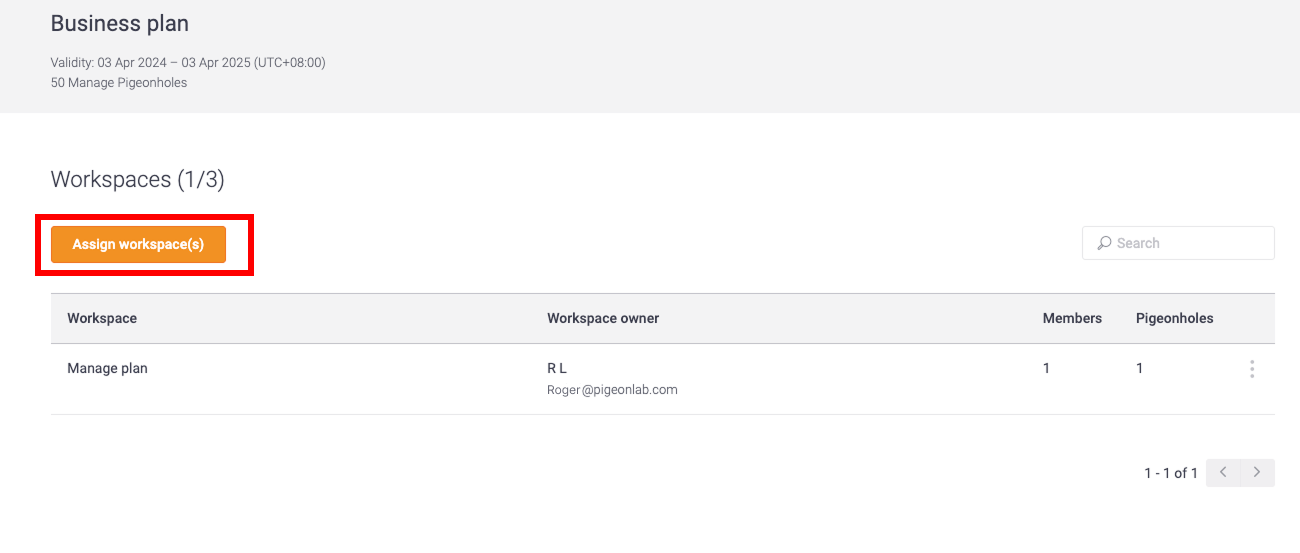Viewport: 1300px width, 553px height.
Task: Click the Pigeonholes column header
Action: pyautogui.click(x=1174, y=318)
